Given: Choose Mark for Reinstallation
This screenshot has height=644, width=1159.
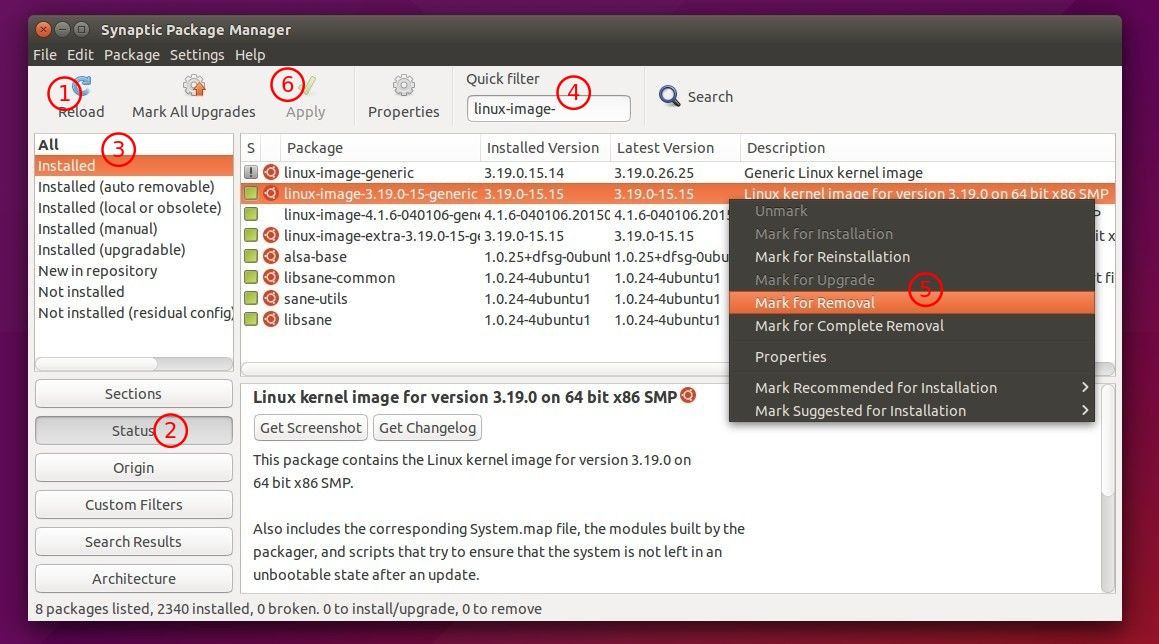Looking at the screenshot, I should tap(911, 257).
